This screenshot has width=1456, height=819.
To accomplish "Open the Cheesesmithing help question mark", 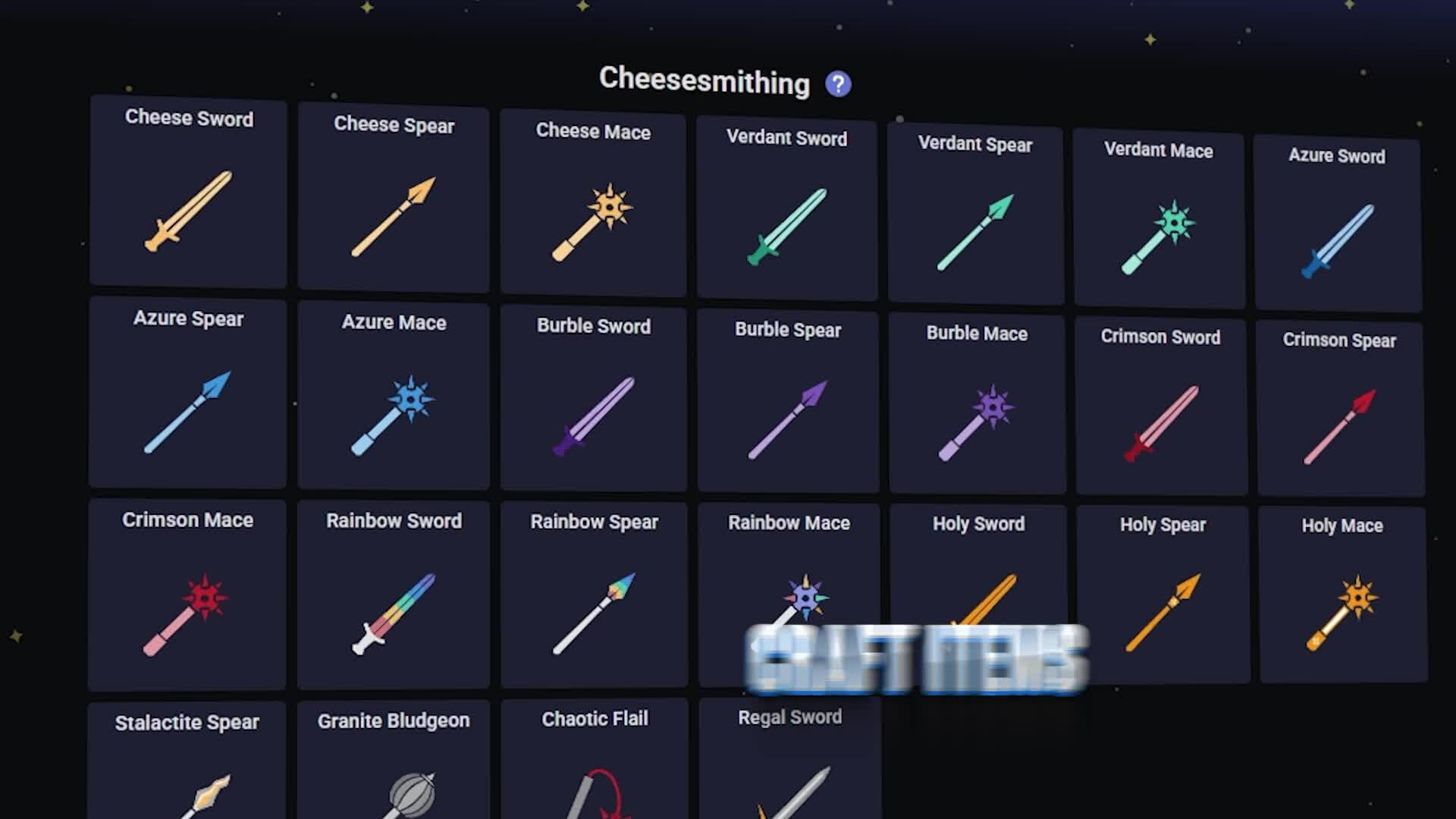I will (838, 84).
